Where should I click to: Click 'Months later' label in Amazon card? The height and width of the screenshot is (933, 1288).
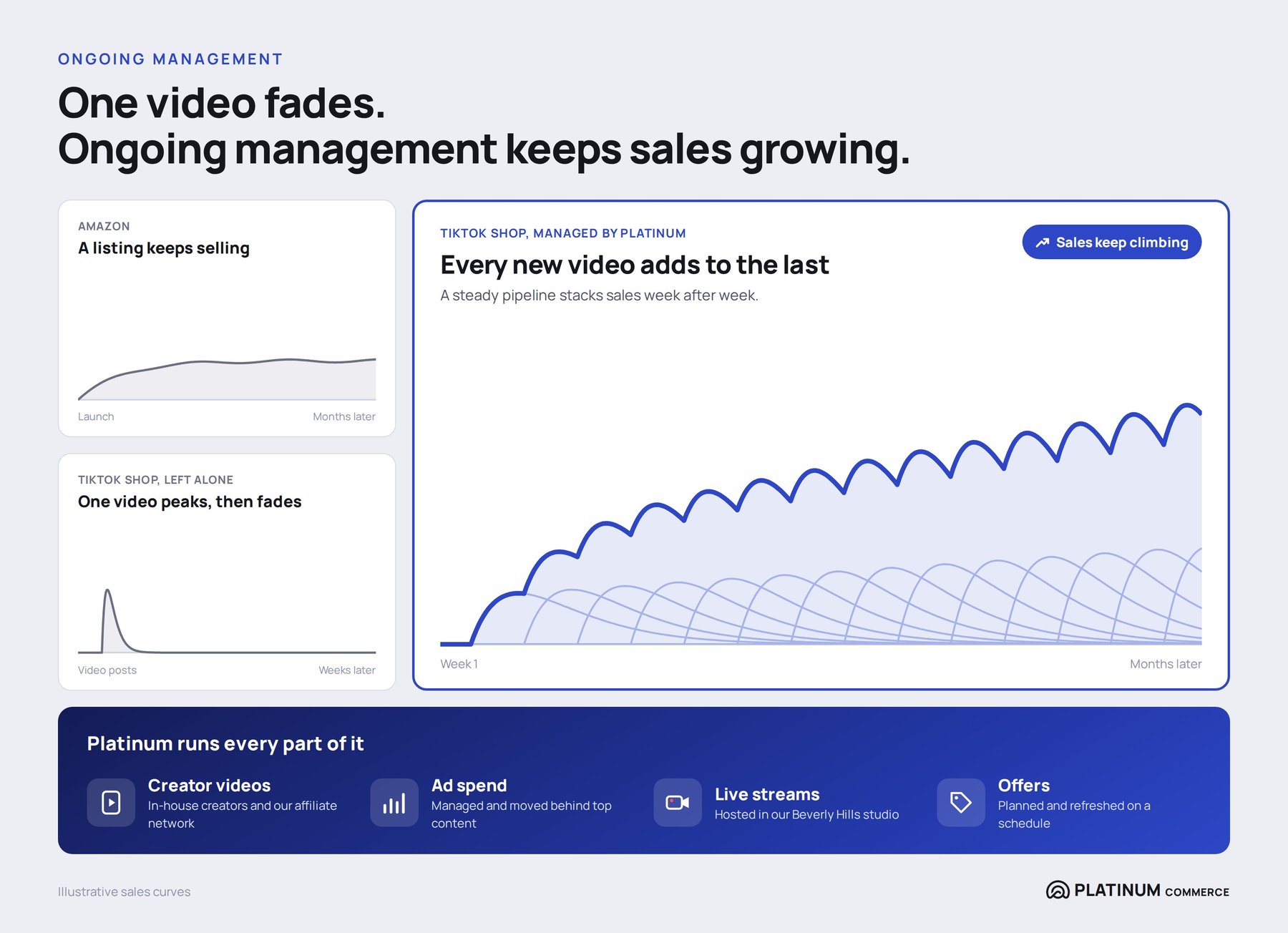344,416
